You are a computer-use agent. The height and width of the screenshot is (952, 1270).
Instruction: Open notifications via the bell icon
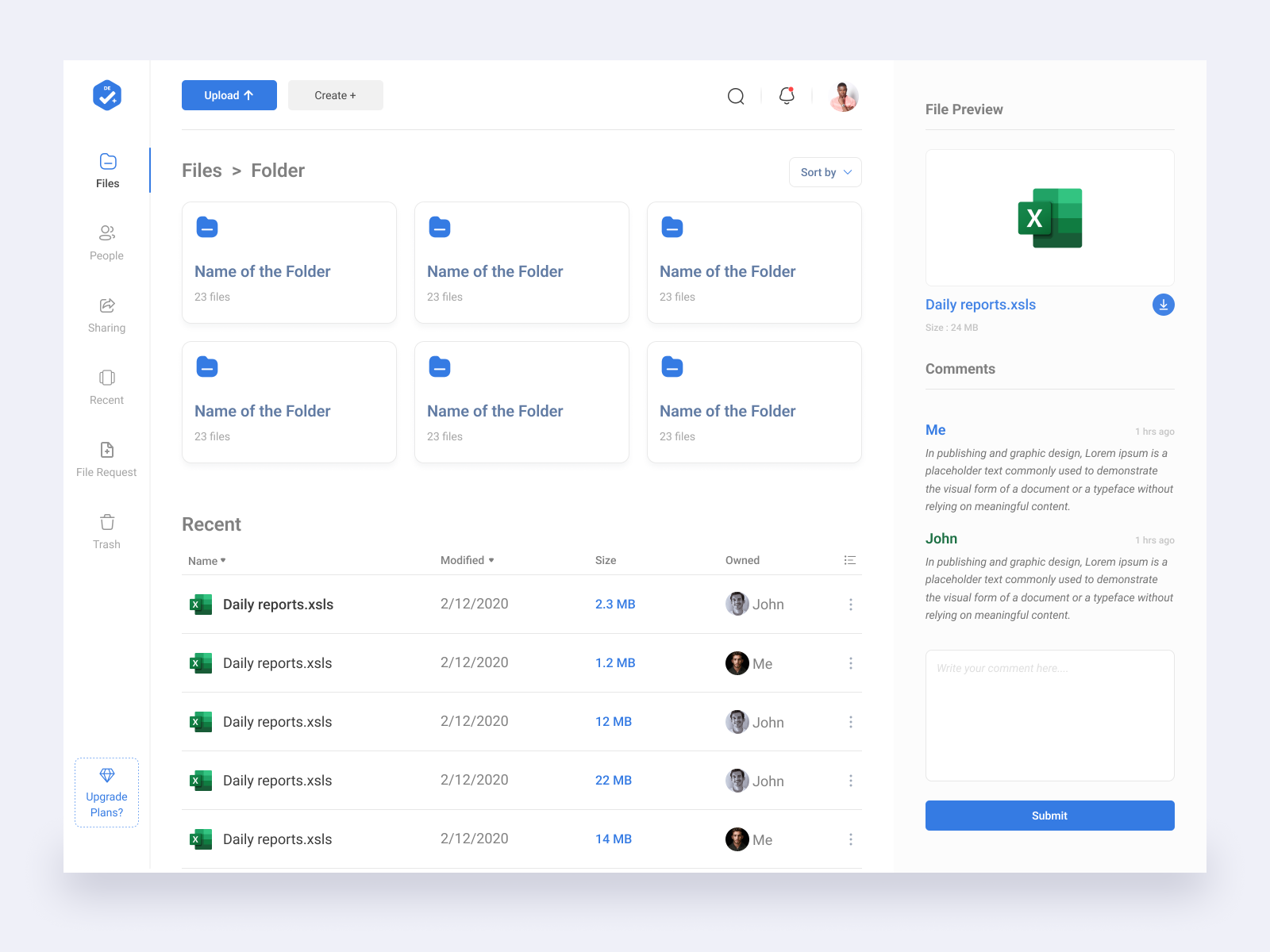786,96
